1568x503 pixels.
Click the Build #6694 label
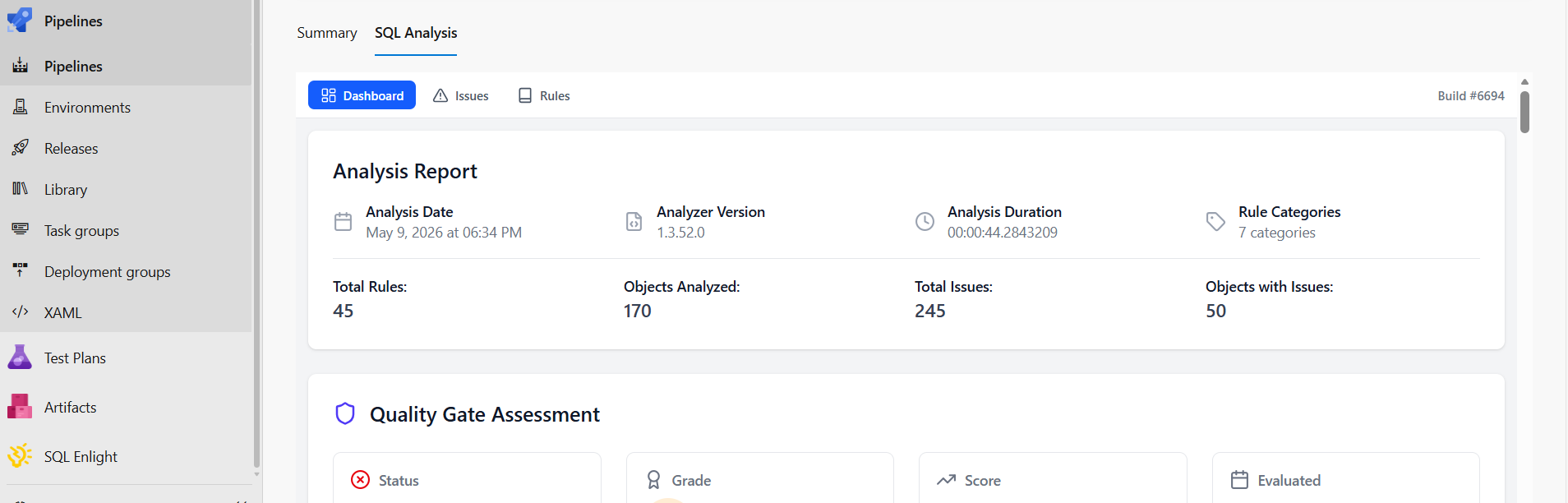[1471, 95]
